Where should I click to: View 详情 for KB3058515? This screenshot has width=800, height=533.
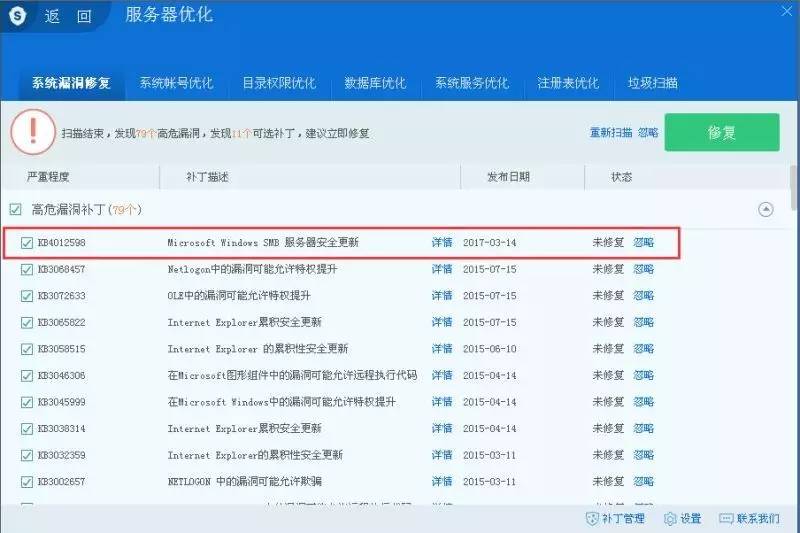[442, 348]
